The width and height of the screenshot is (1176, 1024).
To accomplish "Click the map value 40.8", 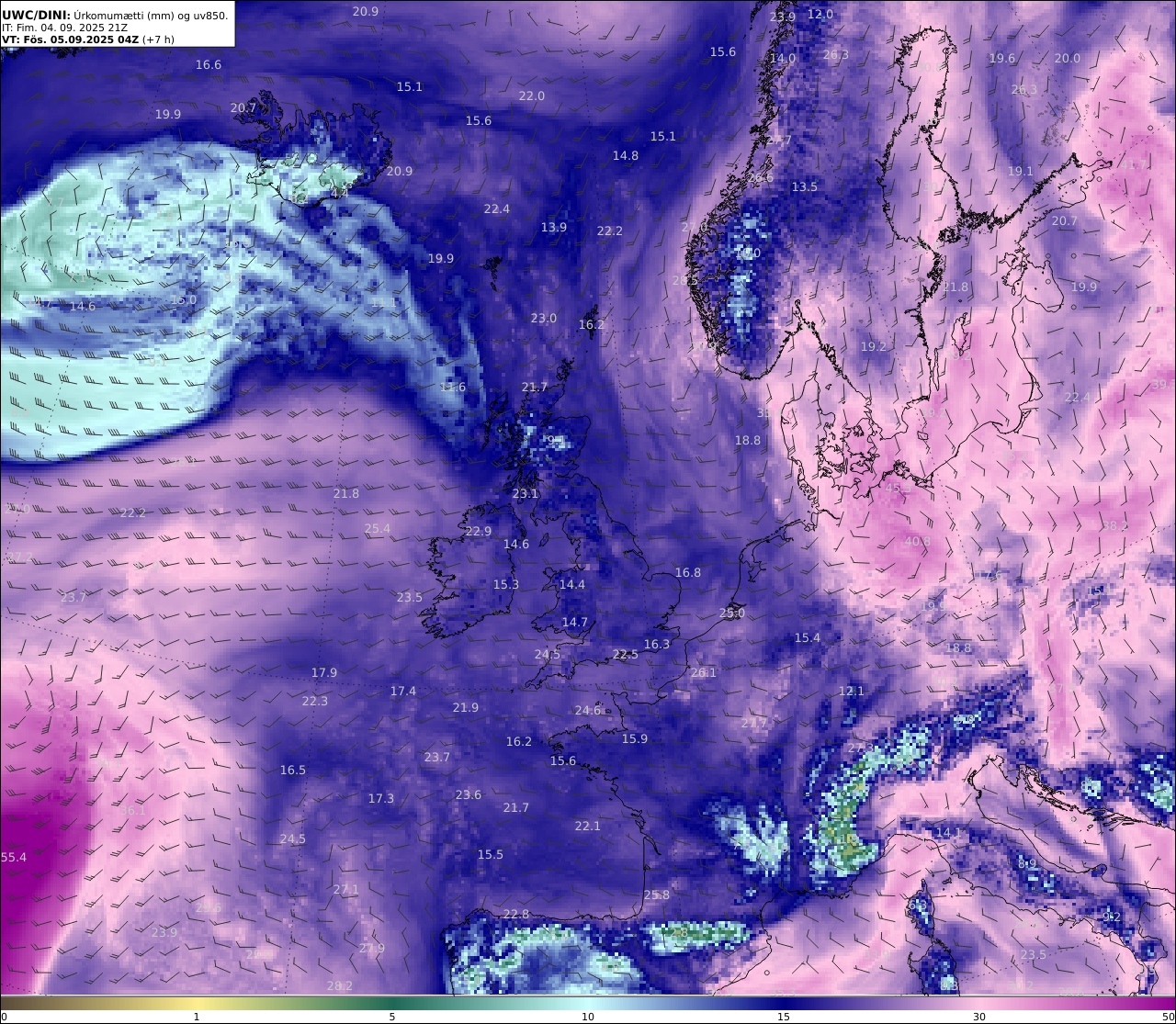I will [x=918, y=542].
